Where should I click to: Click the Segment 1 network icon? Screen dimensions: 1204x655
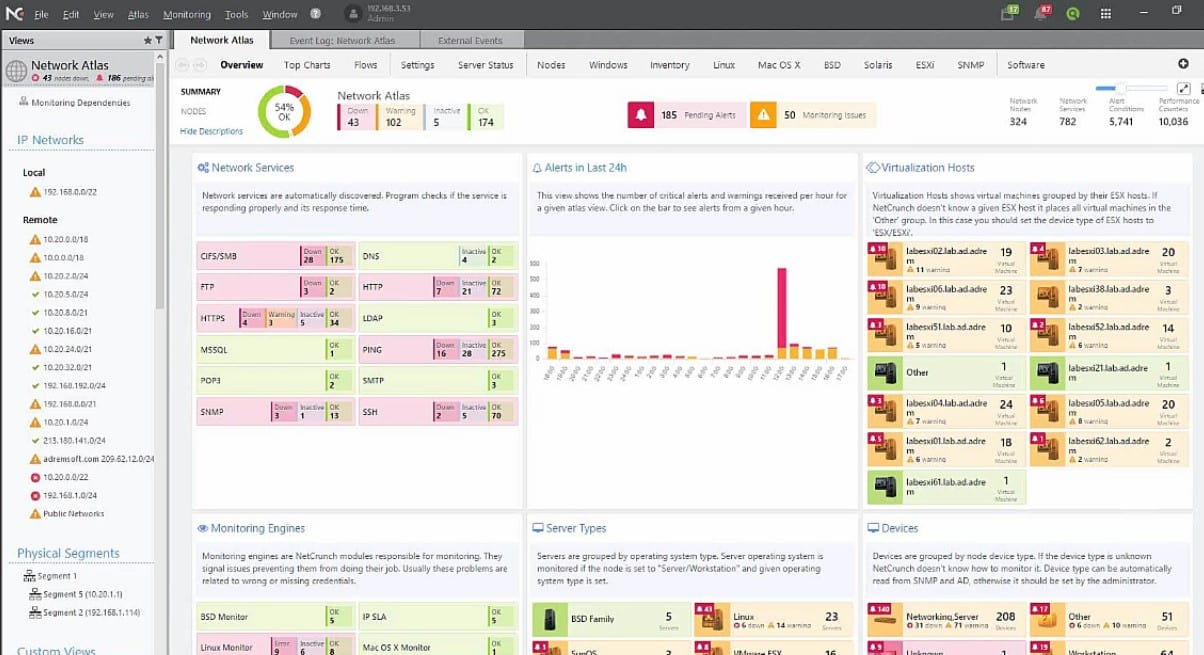tap(29, 576)
